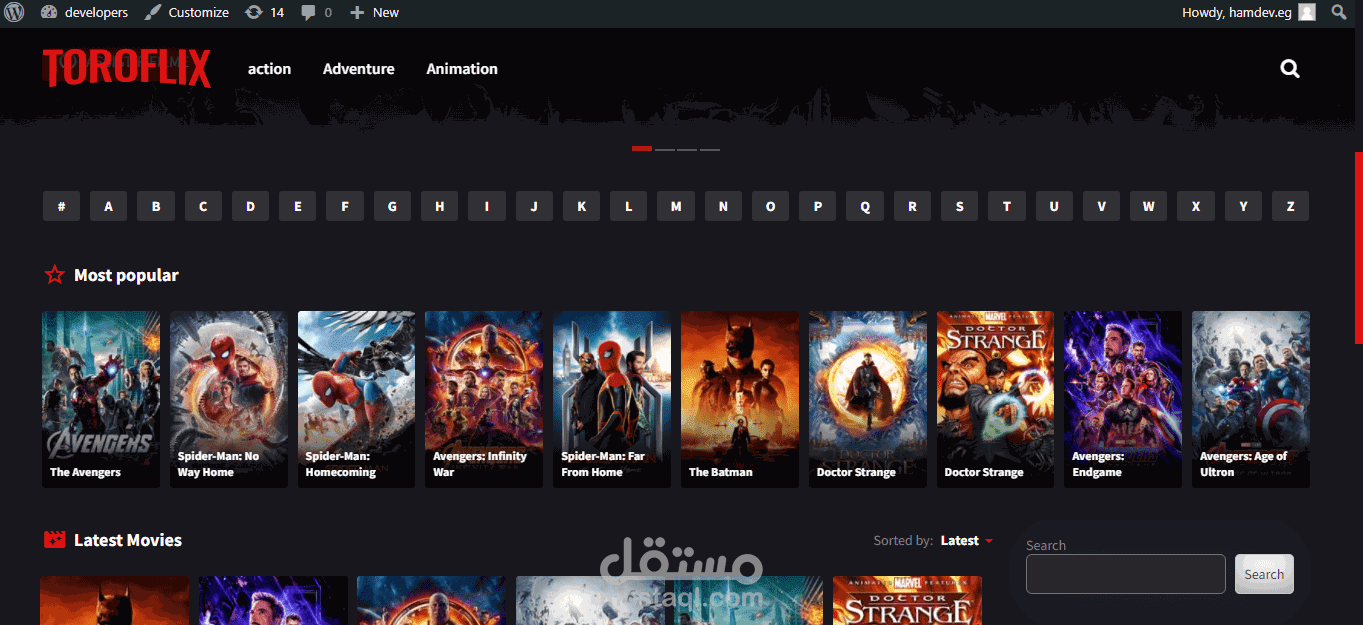Click the page vertical scrollbar
The image size is (1363, 625).
1358,248
